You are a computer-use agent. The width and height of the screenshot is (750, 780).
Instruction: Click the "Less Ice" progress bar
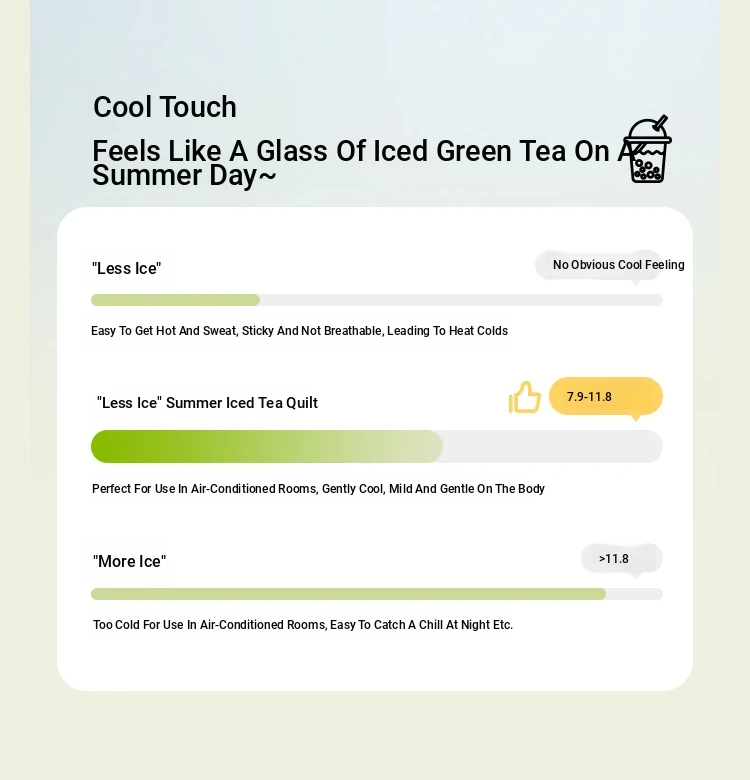pos(376,300)
